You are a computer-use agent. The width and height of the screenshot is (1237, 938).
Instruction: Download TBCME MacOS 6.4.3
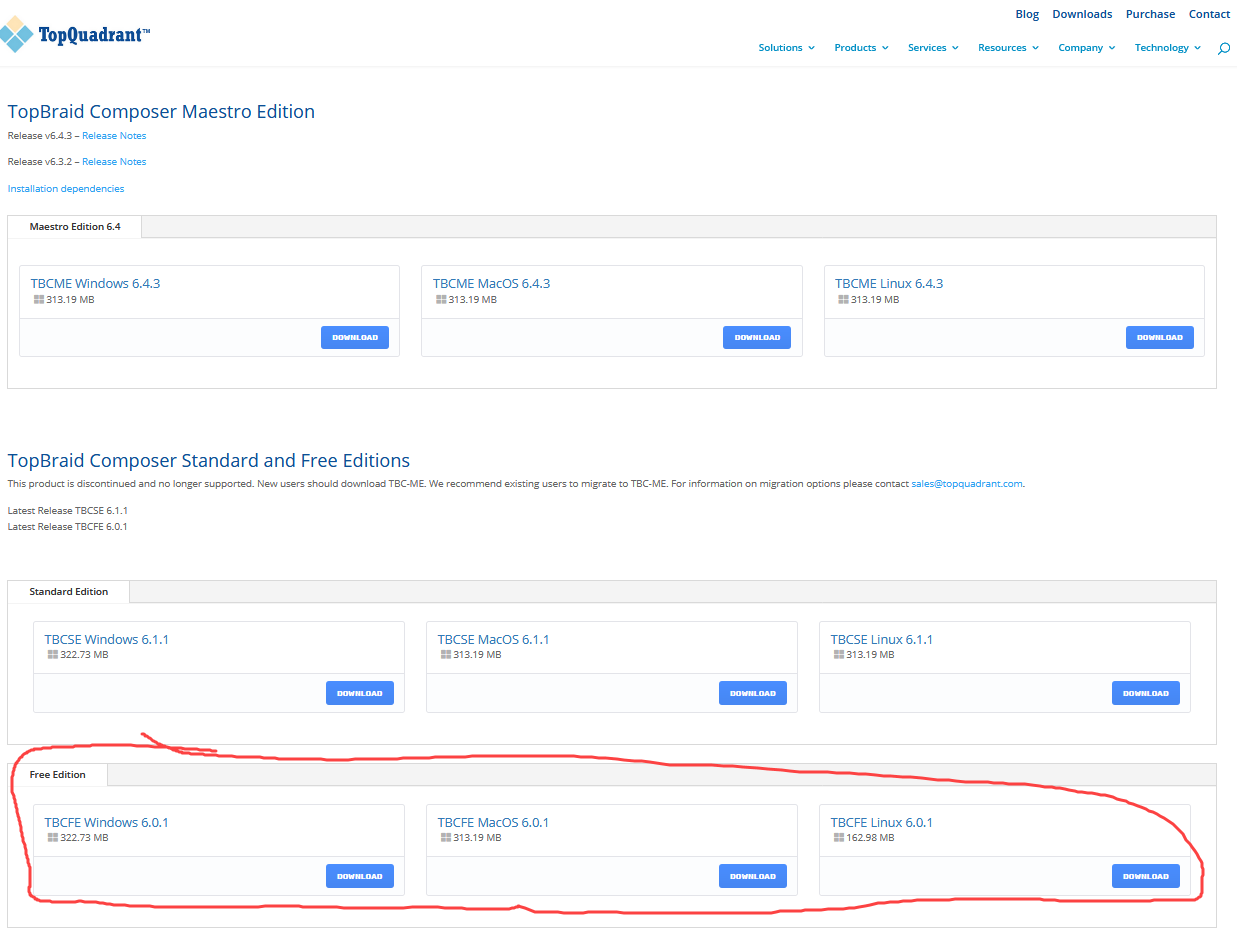[x=757, y=337]
